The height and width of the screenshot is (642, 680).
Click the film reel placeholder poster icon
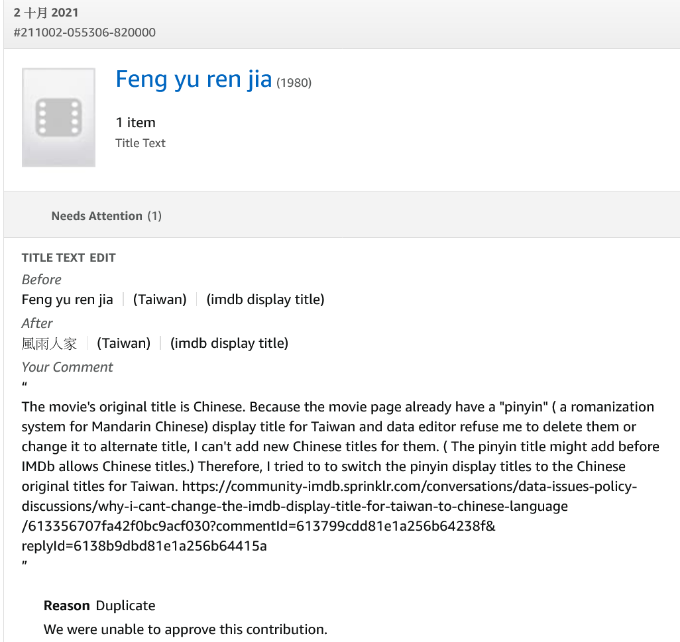tap(58, 117)
